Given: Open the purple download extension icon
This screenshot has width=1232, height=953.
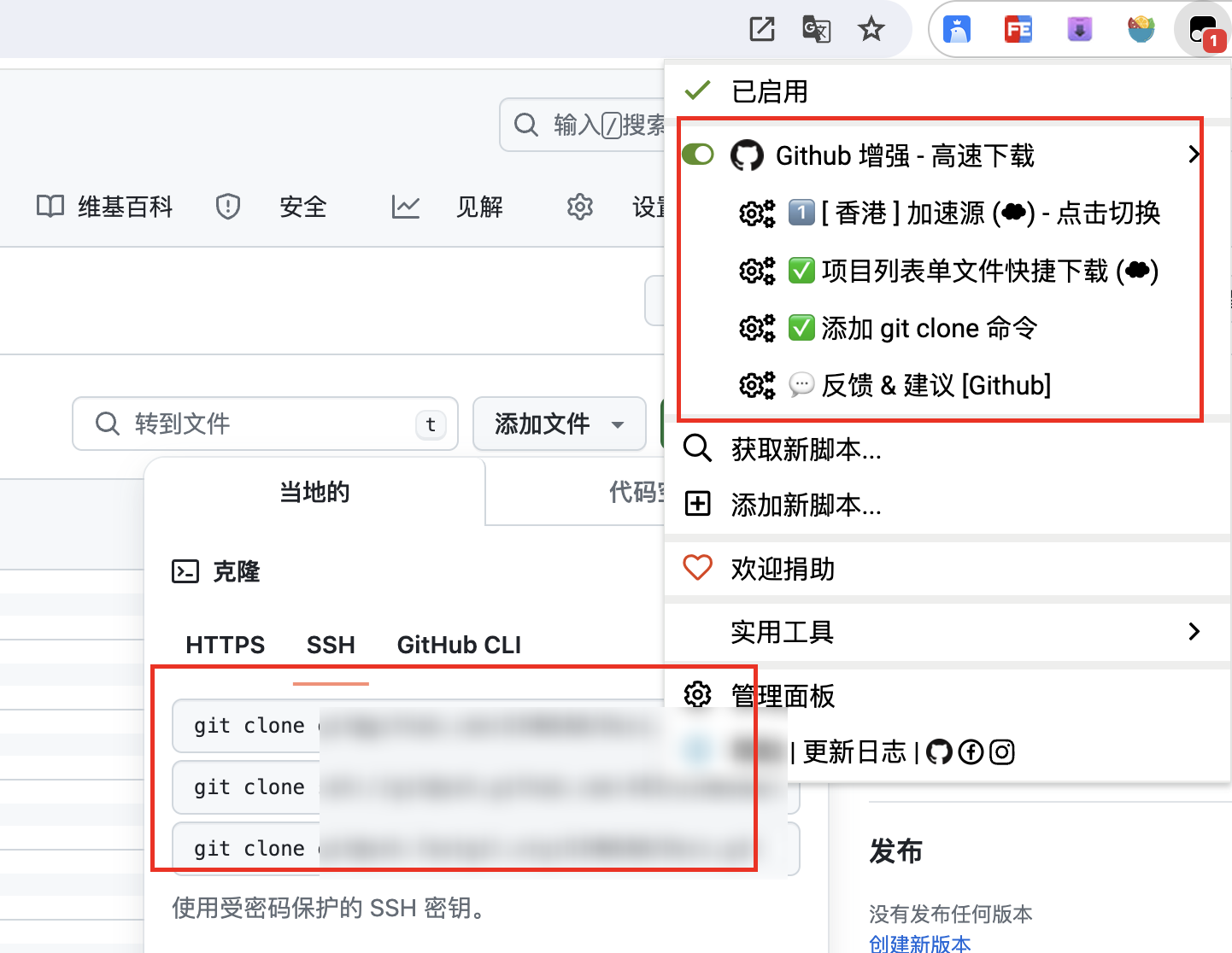Looking at the screenshot, I should [x=1080, y=29].
